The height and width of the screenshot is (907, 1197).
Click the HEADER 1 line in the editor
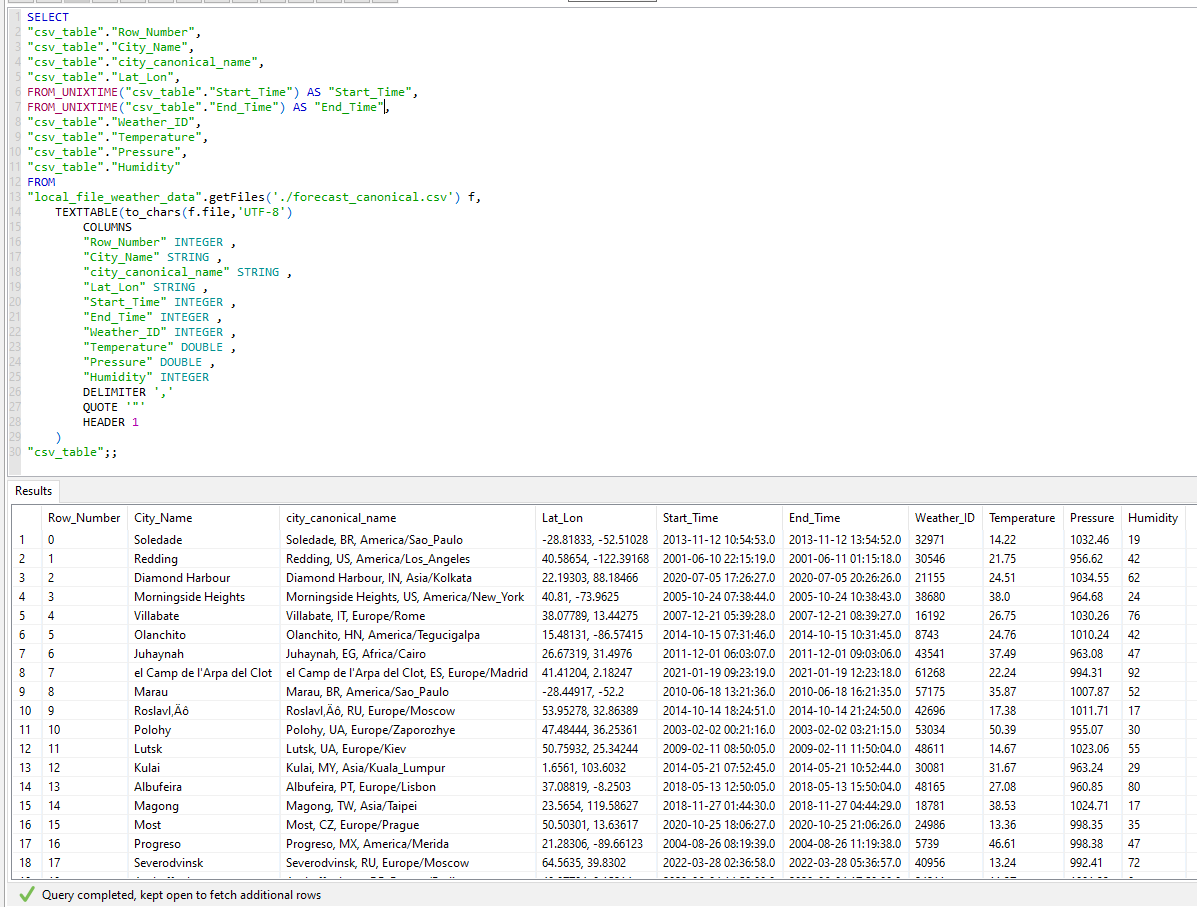tap(110, 422)
